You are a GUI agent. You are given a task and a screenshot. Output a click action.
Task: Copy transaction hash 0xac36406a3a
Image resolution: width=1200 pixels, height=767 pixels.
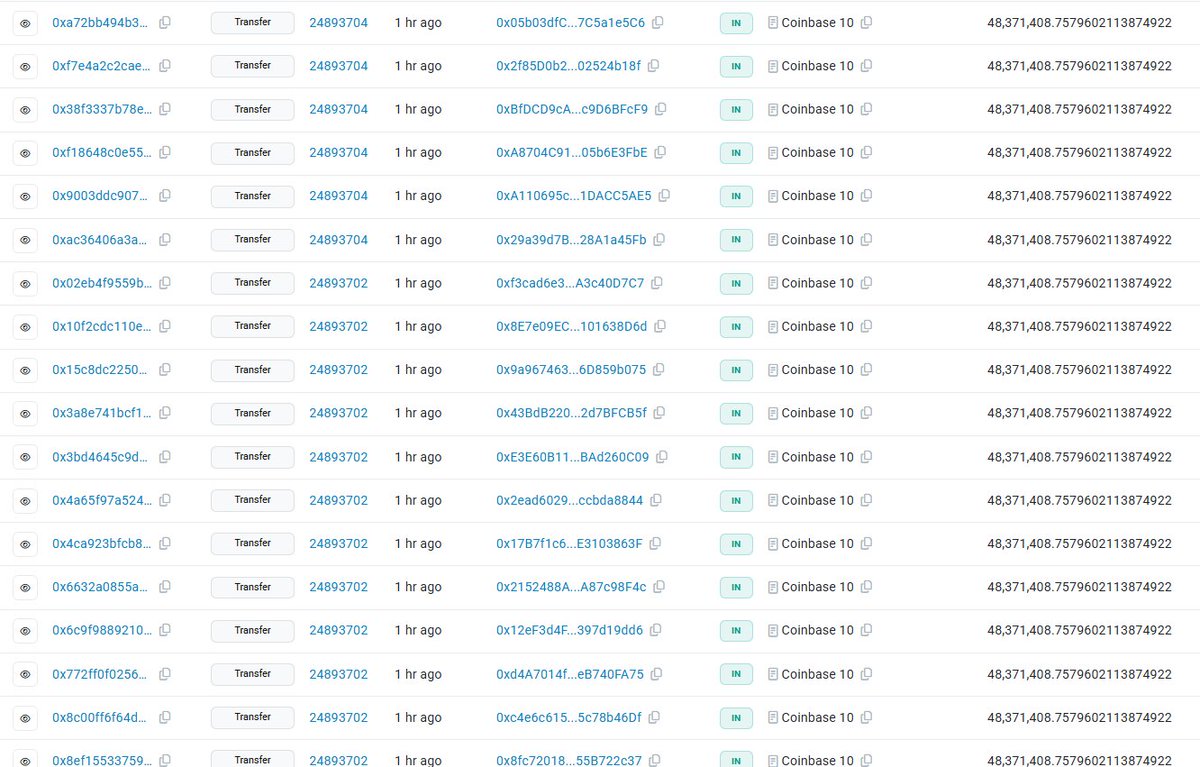[165, 240]
